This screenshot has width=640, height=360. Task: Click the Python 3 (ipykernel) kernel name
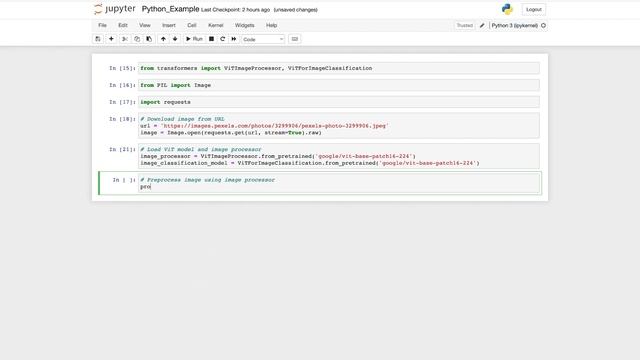click(514, 25)
